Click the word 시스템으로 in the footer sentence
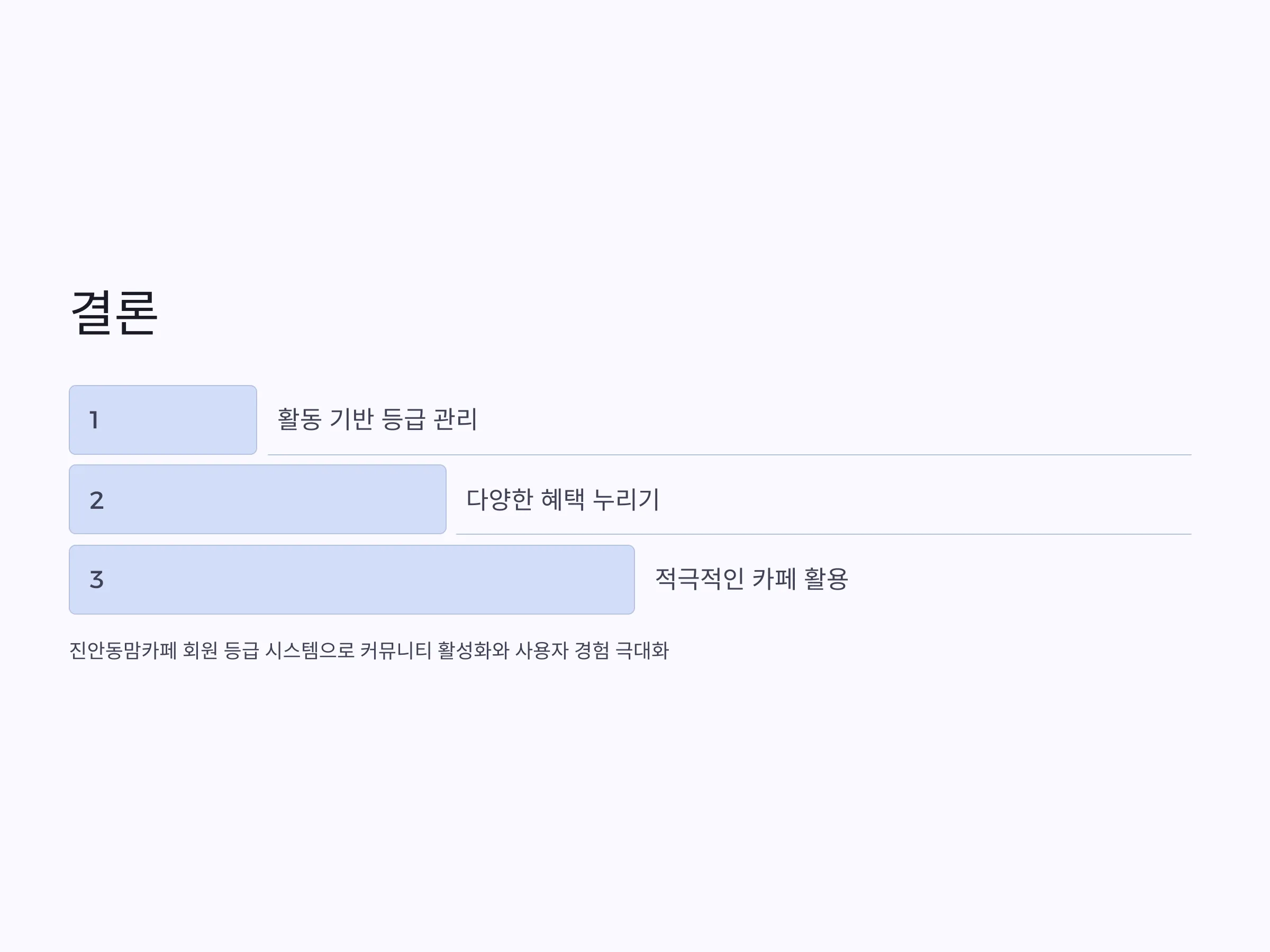1270x952 pixels. [x=310, y=650]
